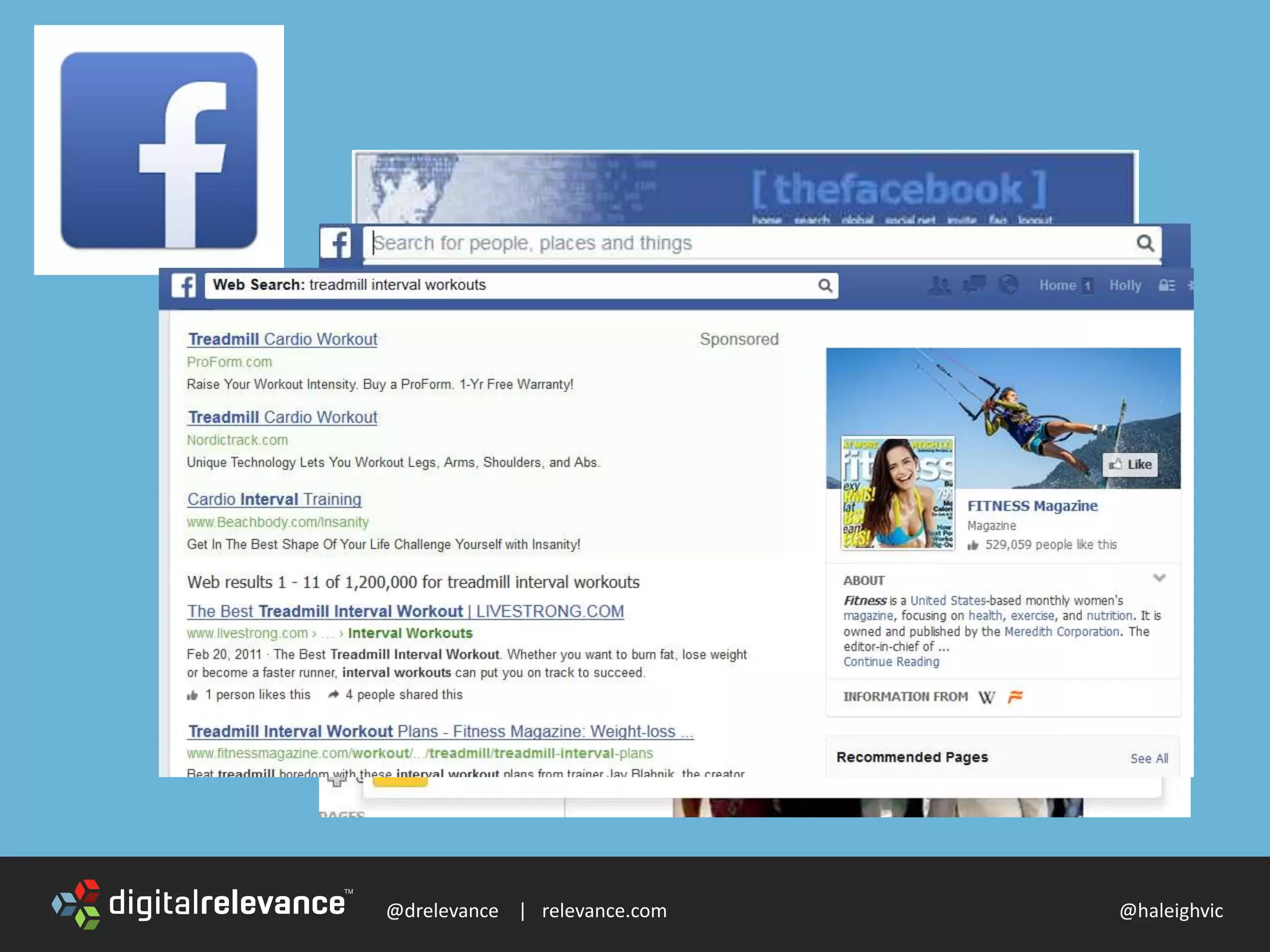The image size is (1270, 952).
Task: Click 'Web results 1 - 11 of 1,200,000' line
Action: [413, 582]
